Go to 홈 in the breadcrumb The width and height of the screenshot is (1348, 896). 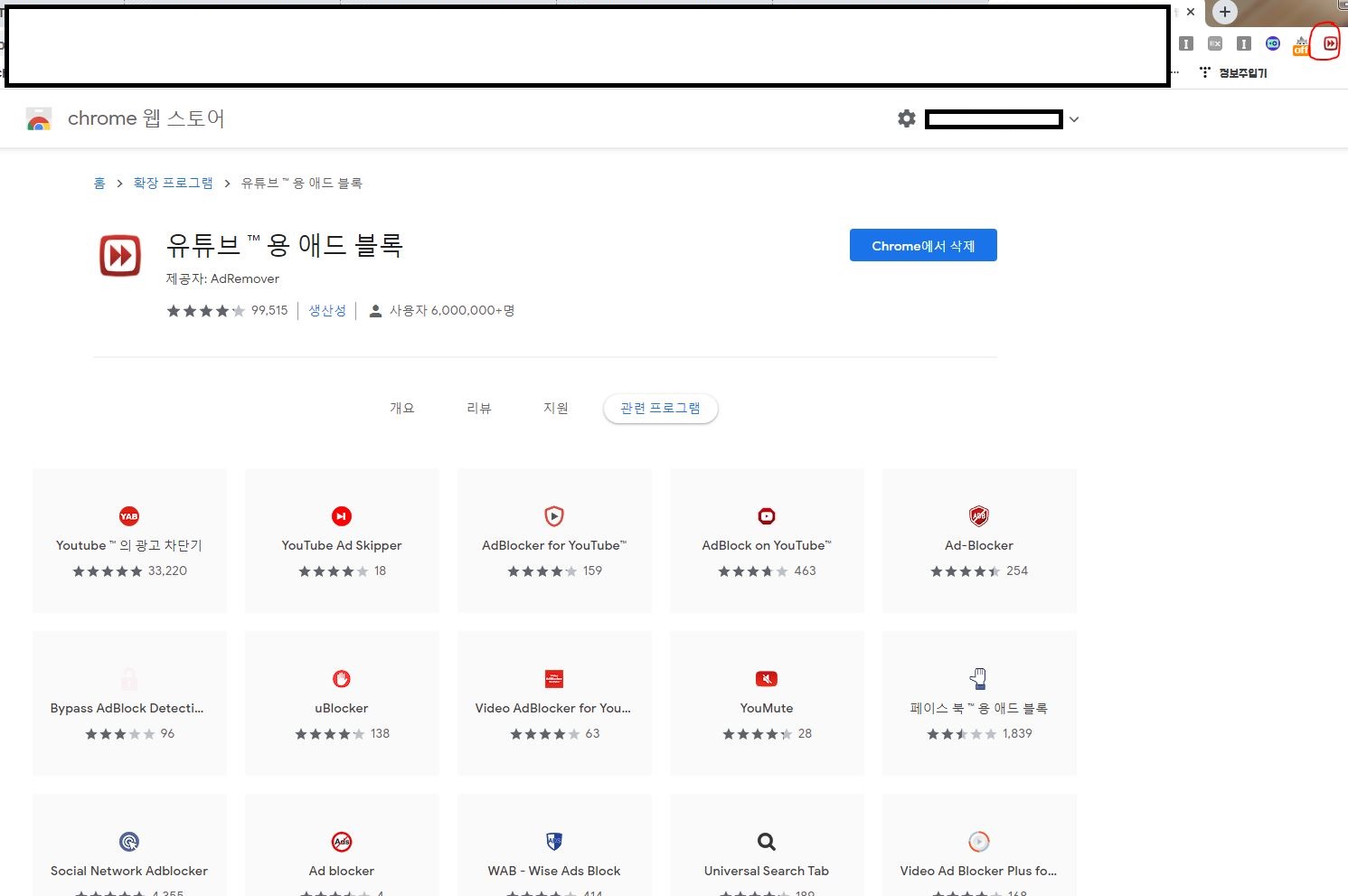[99, 183]
